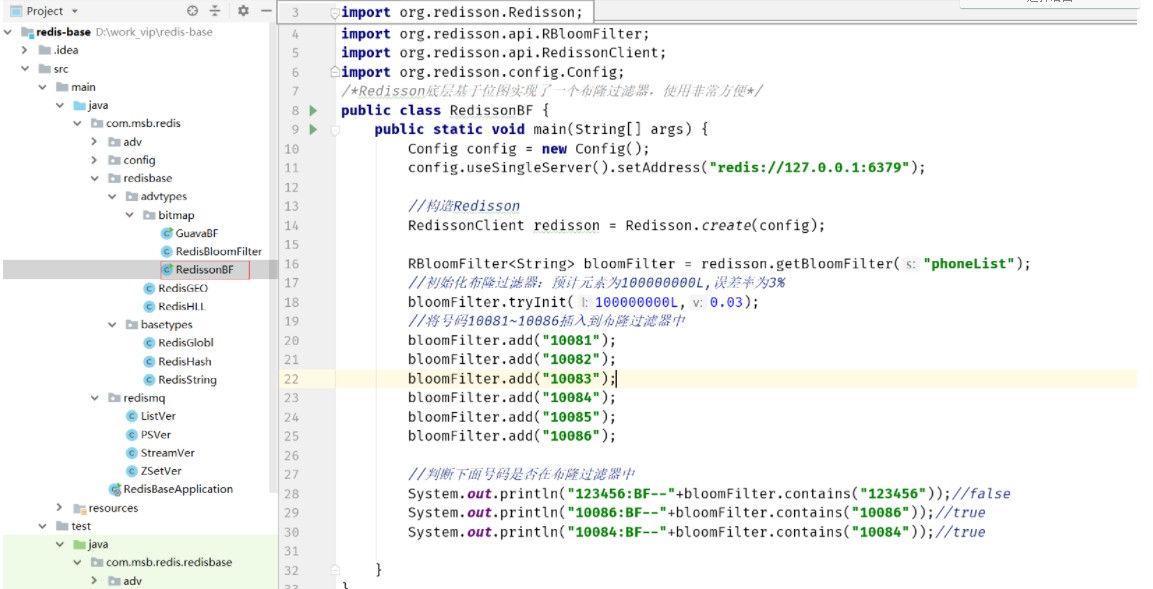Collapse the src folder

25,68
